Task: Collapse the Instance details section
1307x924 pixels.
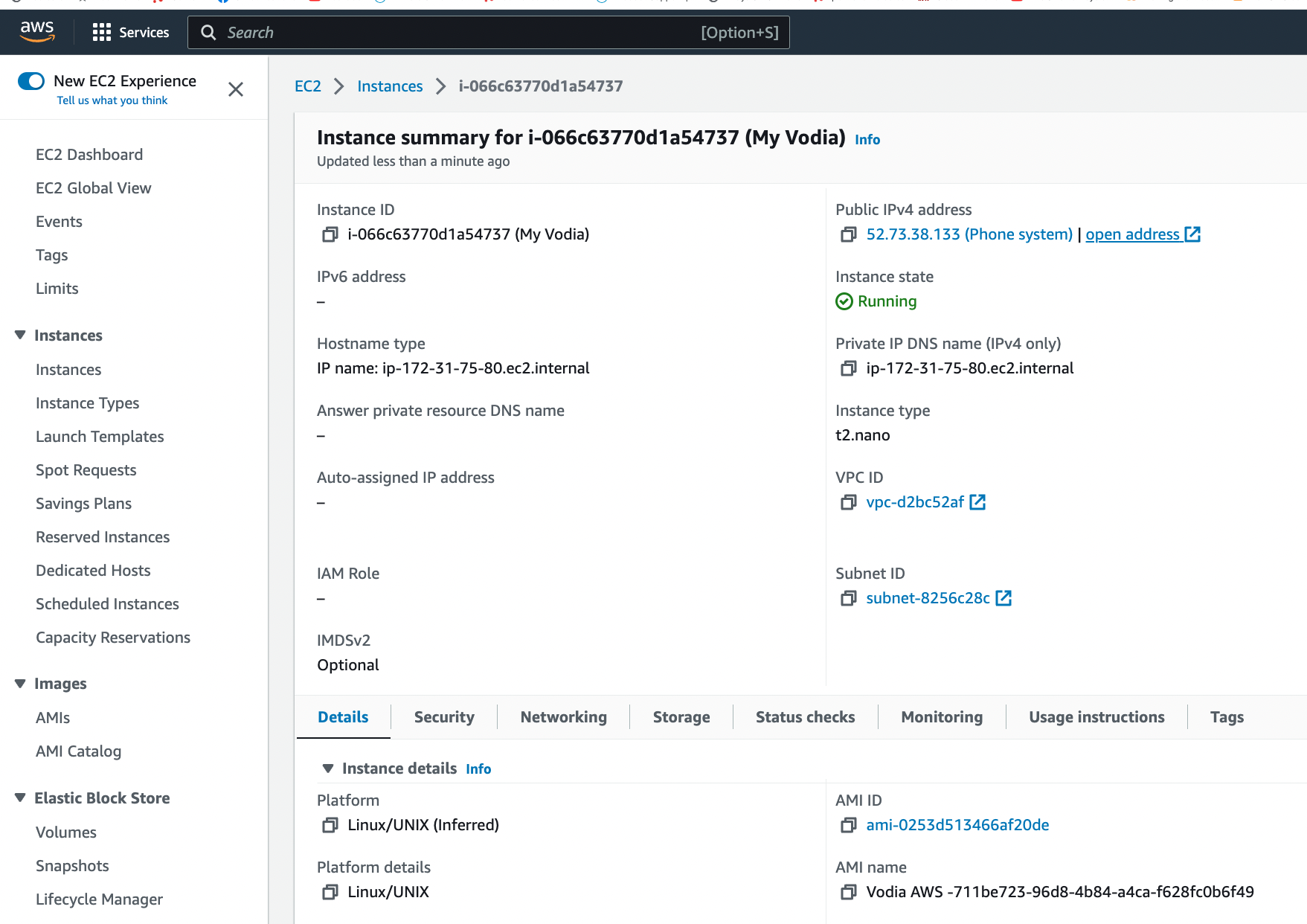Action: pos(328,769)
